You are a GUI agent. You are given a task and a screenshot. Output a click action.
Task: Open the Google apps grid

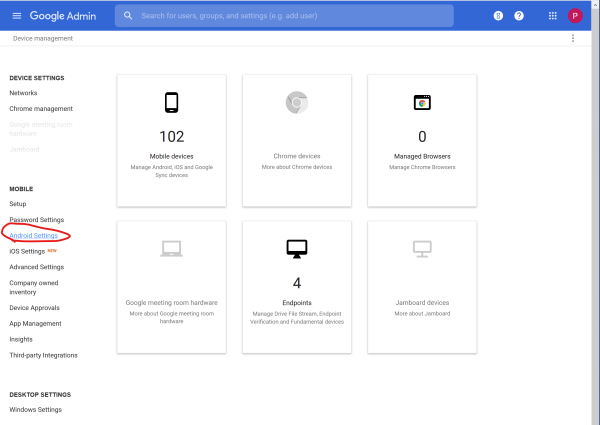pos(552,16)
